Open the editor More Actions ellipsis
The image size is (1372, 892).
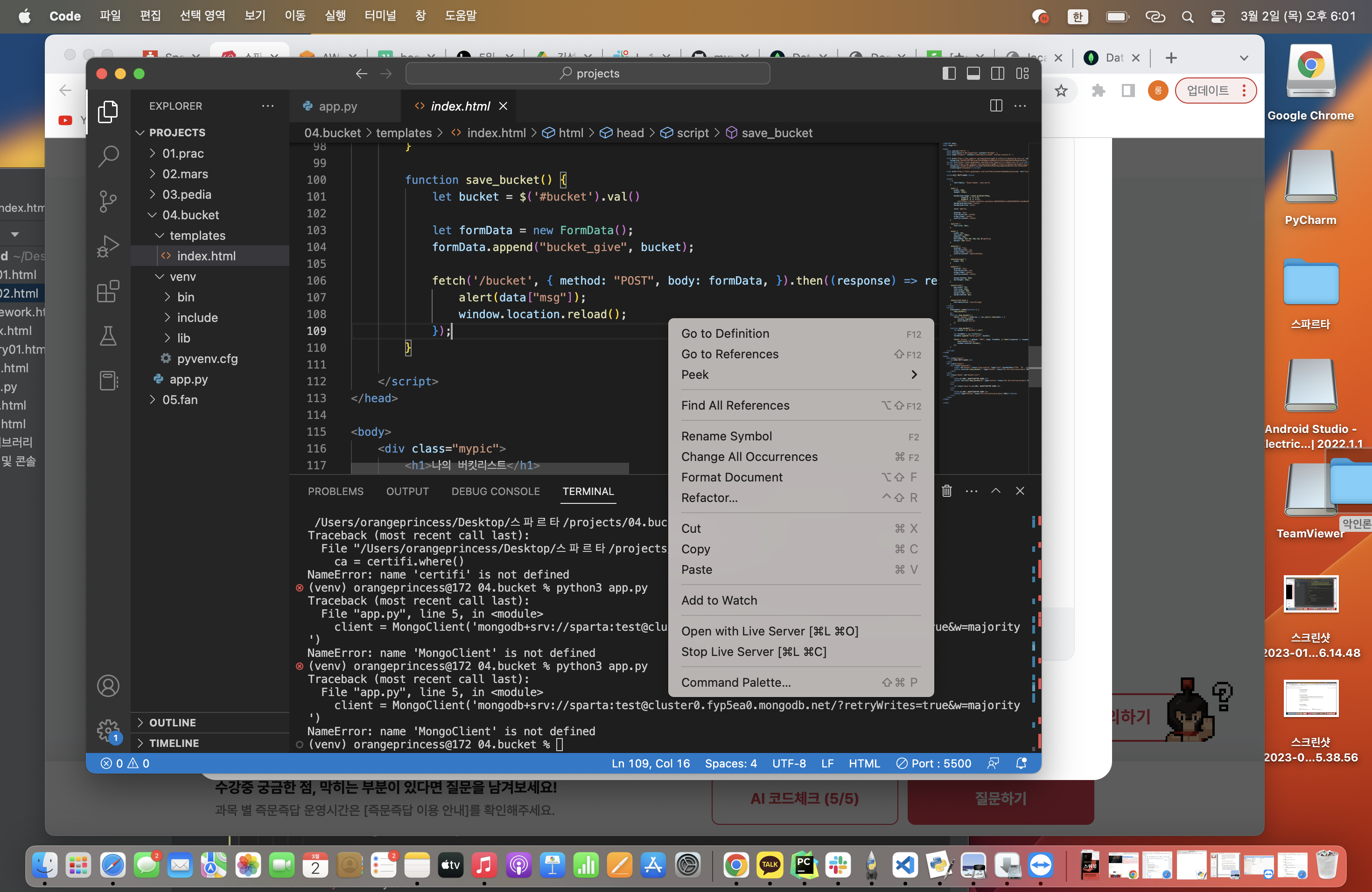tap(1020, 105)
